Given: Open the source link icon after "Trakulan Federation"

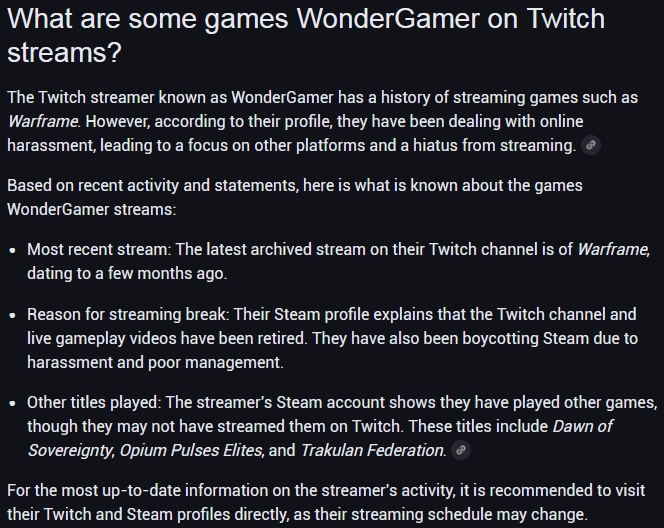Looking at the screenshot, I should click(x=461, y=450).
